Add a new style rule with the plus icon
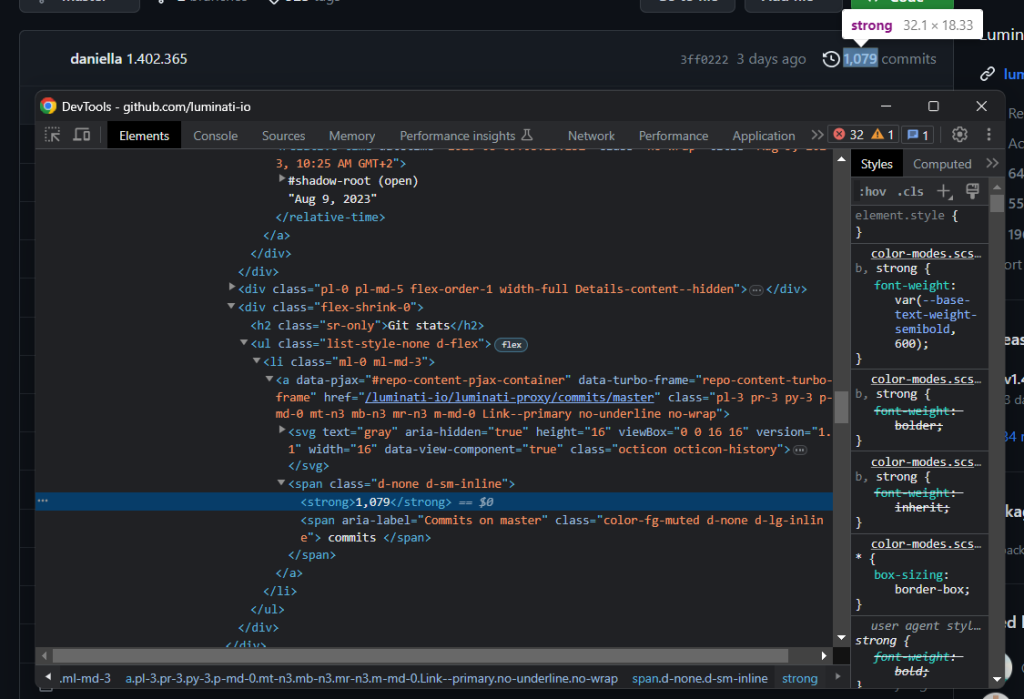 click(x=944, y=191)
